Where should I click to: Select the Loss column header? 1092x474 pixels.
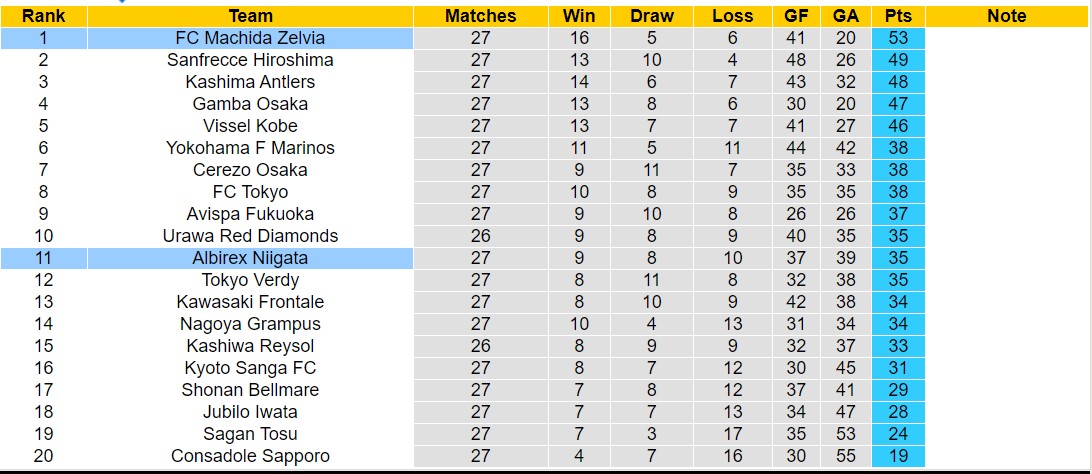pyautogui.click(x=733, y=16)
